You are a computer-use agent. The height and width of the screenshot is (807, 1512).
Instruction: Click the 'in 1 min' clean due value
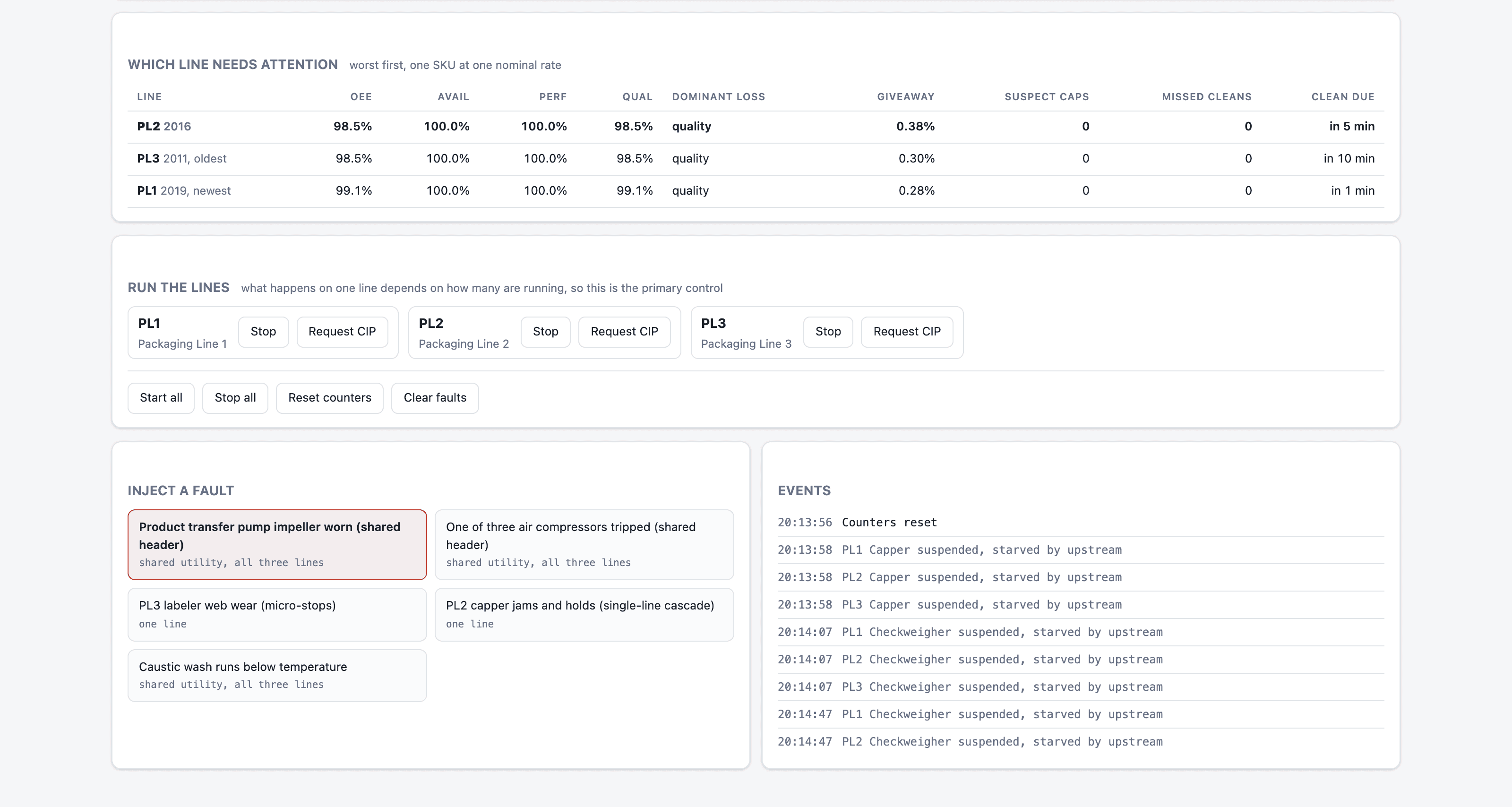coord(1353,191)
